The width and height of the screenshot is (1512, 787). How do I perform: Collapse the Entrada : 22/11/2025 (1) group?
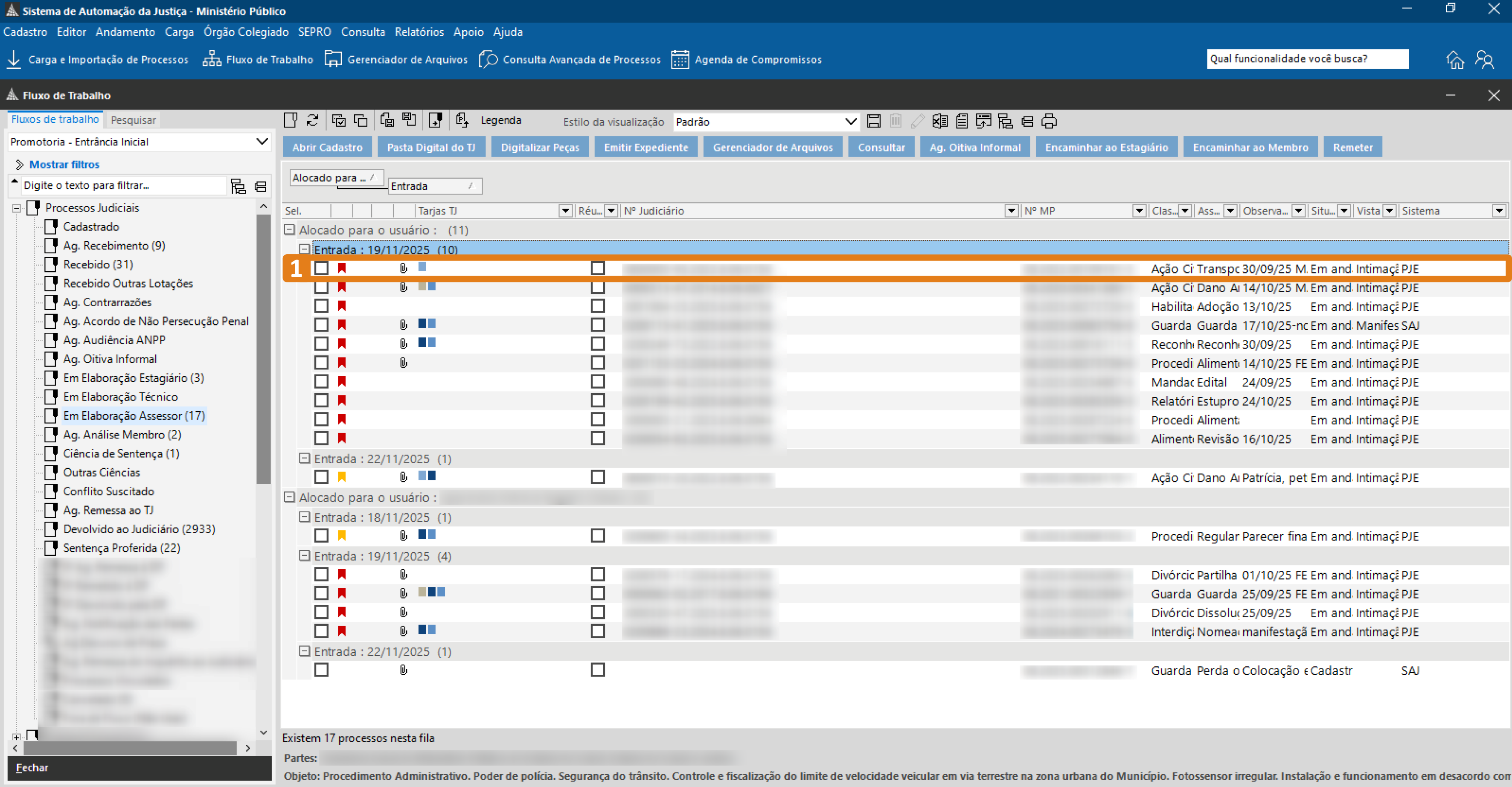pos(304,459)
